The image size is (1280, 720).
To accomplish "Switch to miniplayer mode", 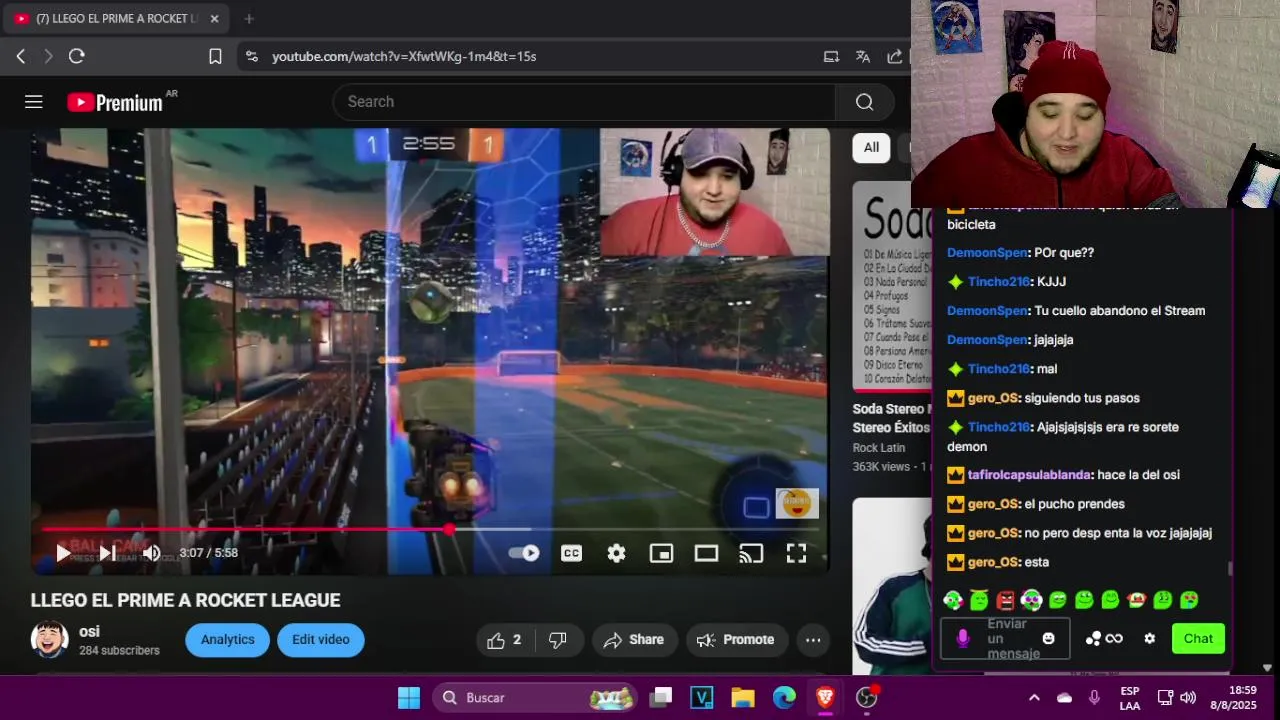I will click(x=661, y=553).
